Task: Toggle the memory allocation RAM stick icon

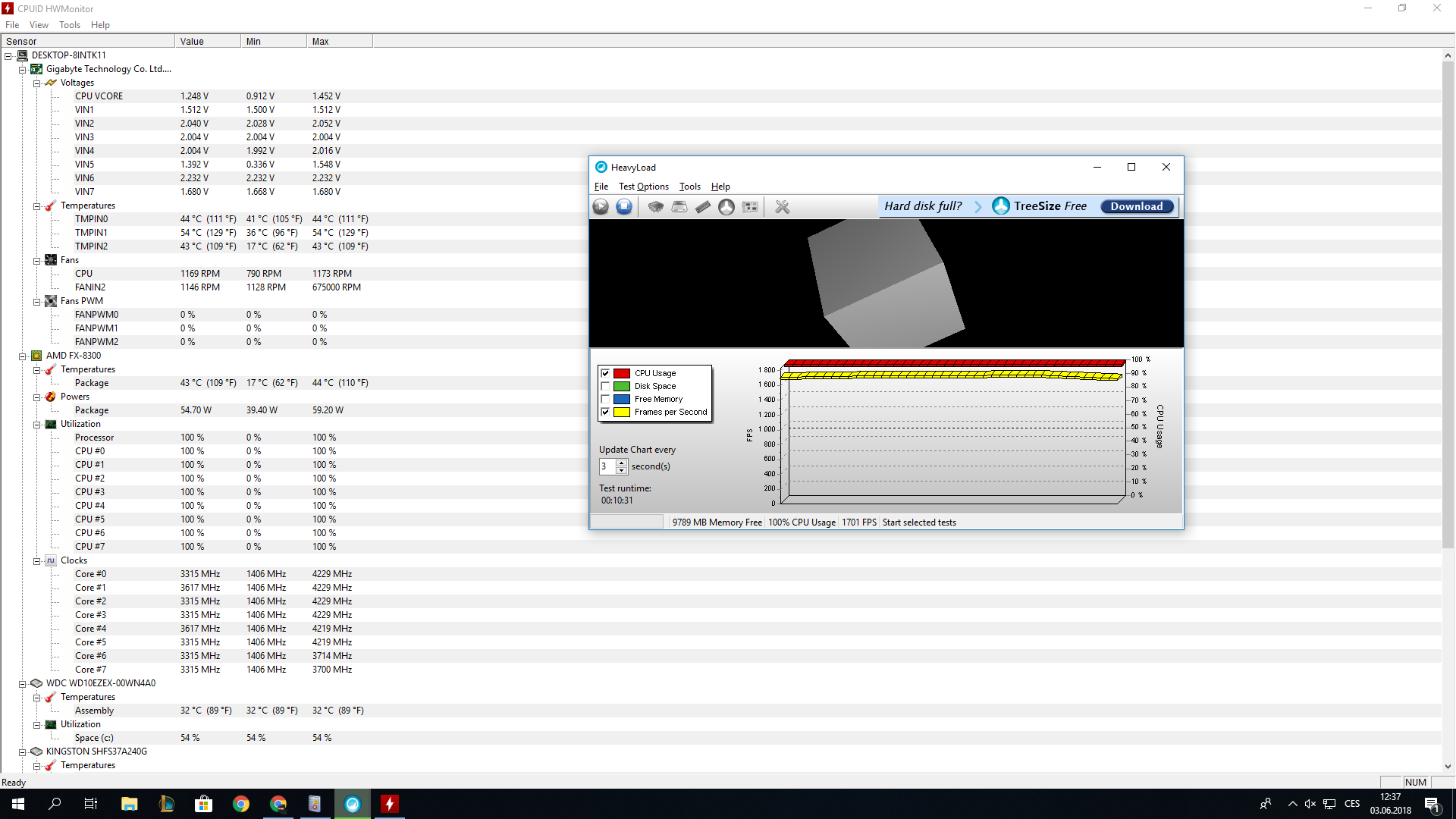Action: (703, 206)
